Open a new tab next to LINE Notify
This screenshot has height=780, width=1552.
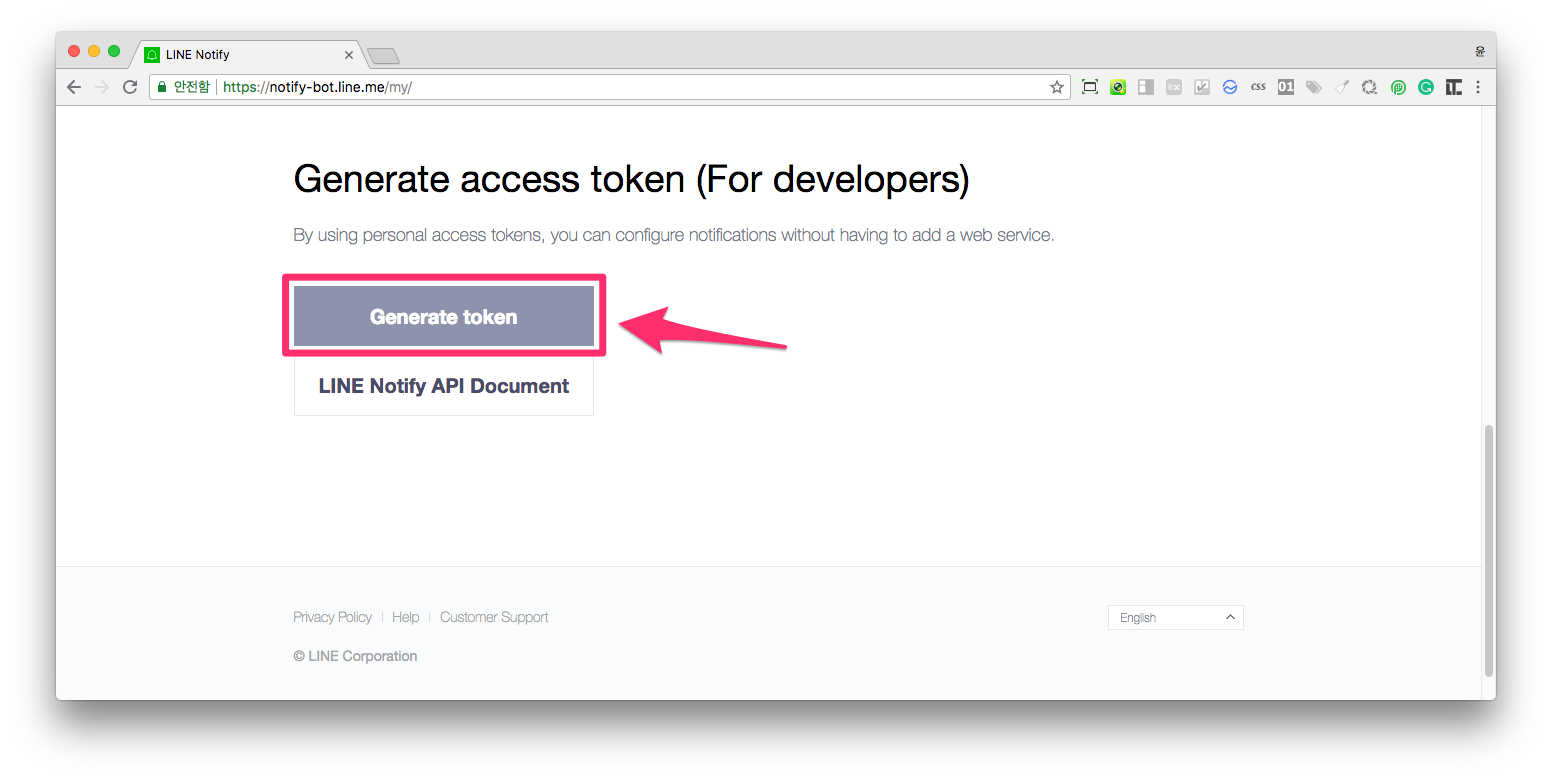tap(384, 55)
